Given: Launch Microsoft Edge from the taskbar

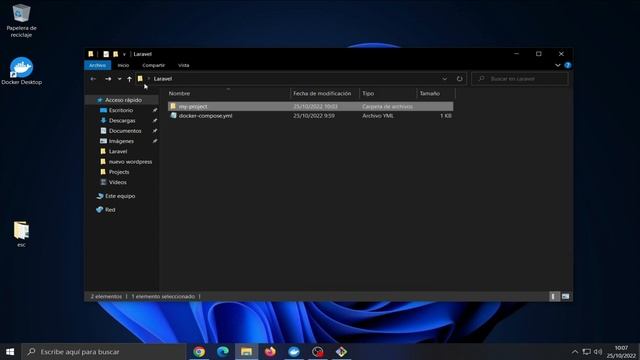Looking at the screenshot, I should coord(223,351).
